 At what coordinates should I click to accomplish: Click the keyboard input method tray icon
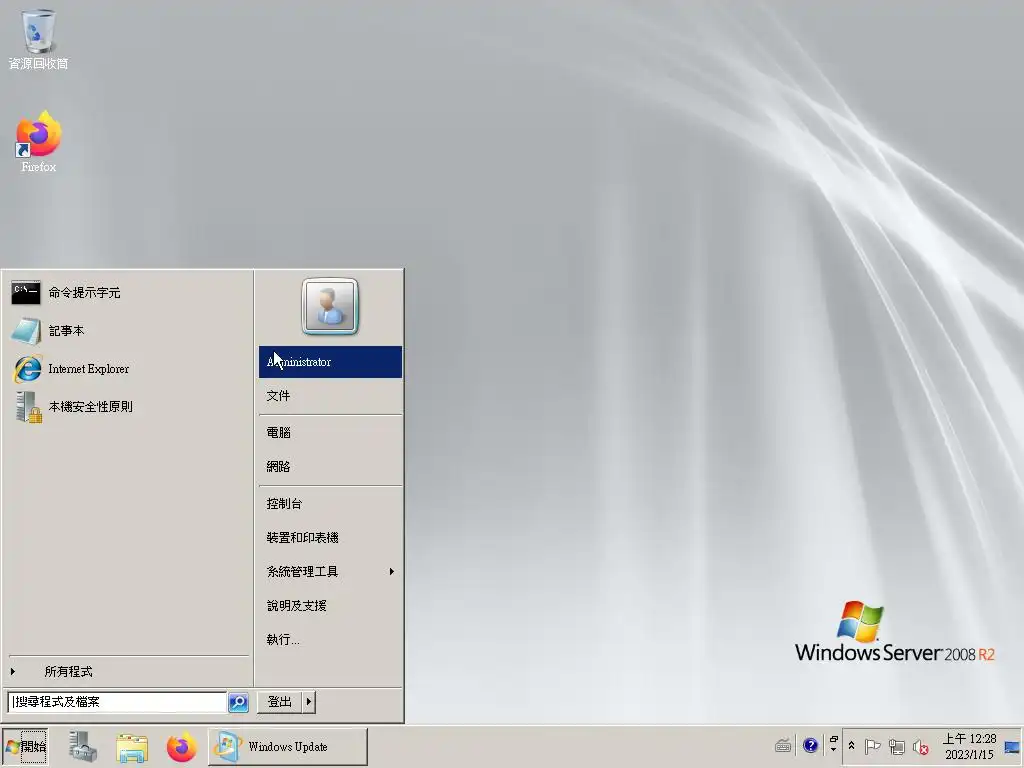pyautogui.click(x=783, y=745)
